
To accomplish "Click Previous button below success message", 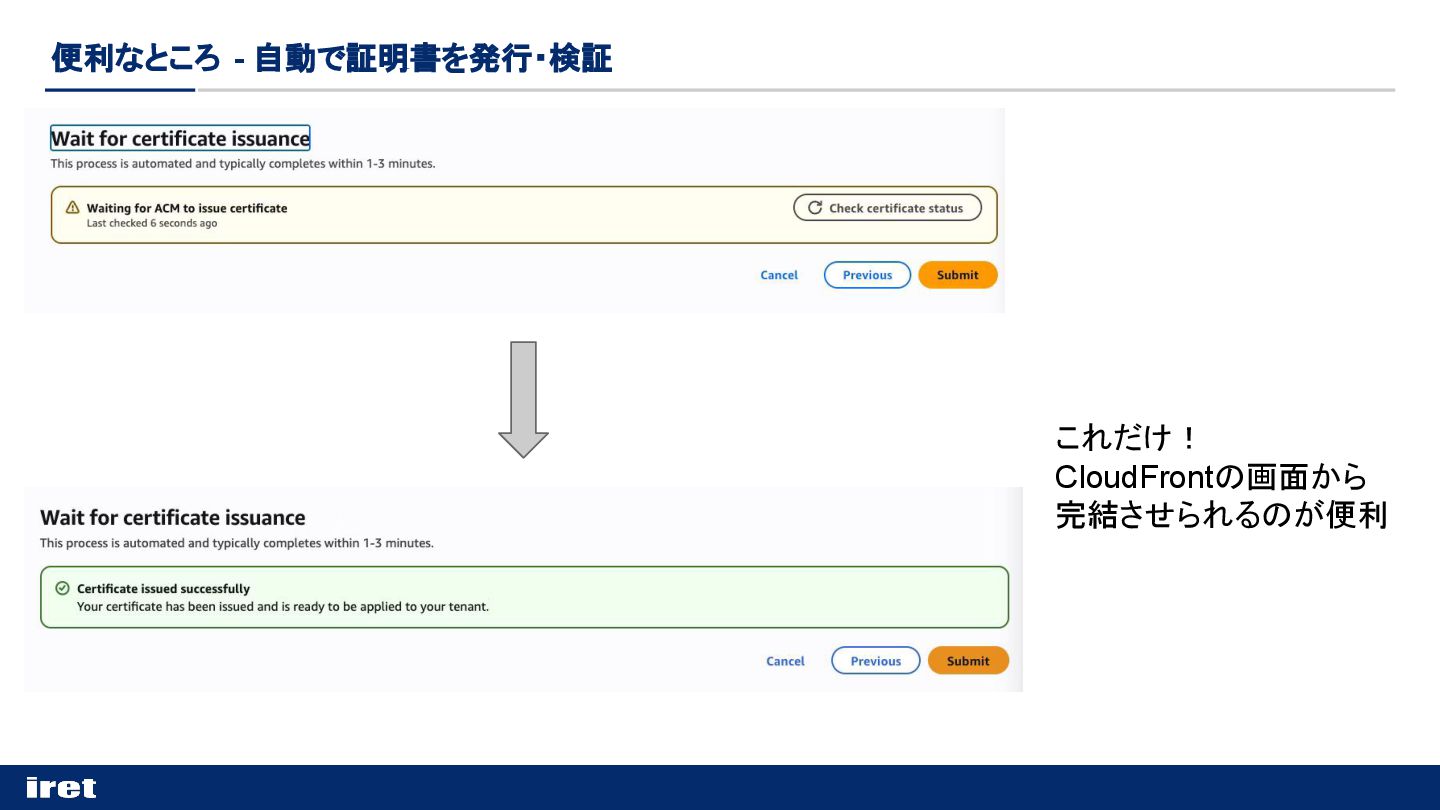I will point(876,661).
